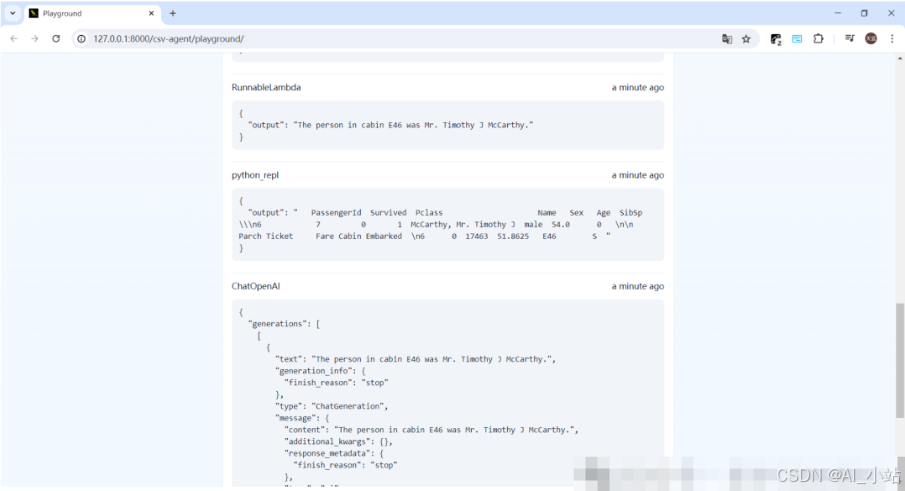905x491 pixels.
Task: Click the browser forward arrow
Action: click(34, 39)
